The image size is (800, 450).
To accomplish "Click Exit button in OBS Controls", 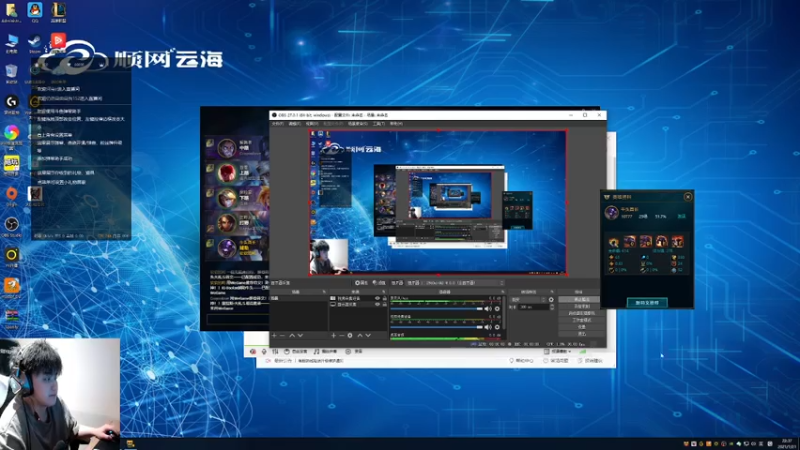I will (x=582, y=334).
